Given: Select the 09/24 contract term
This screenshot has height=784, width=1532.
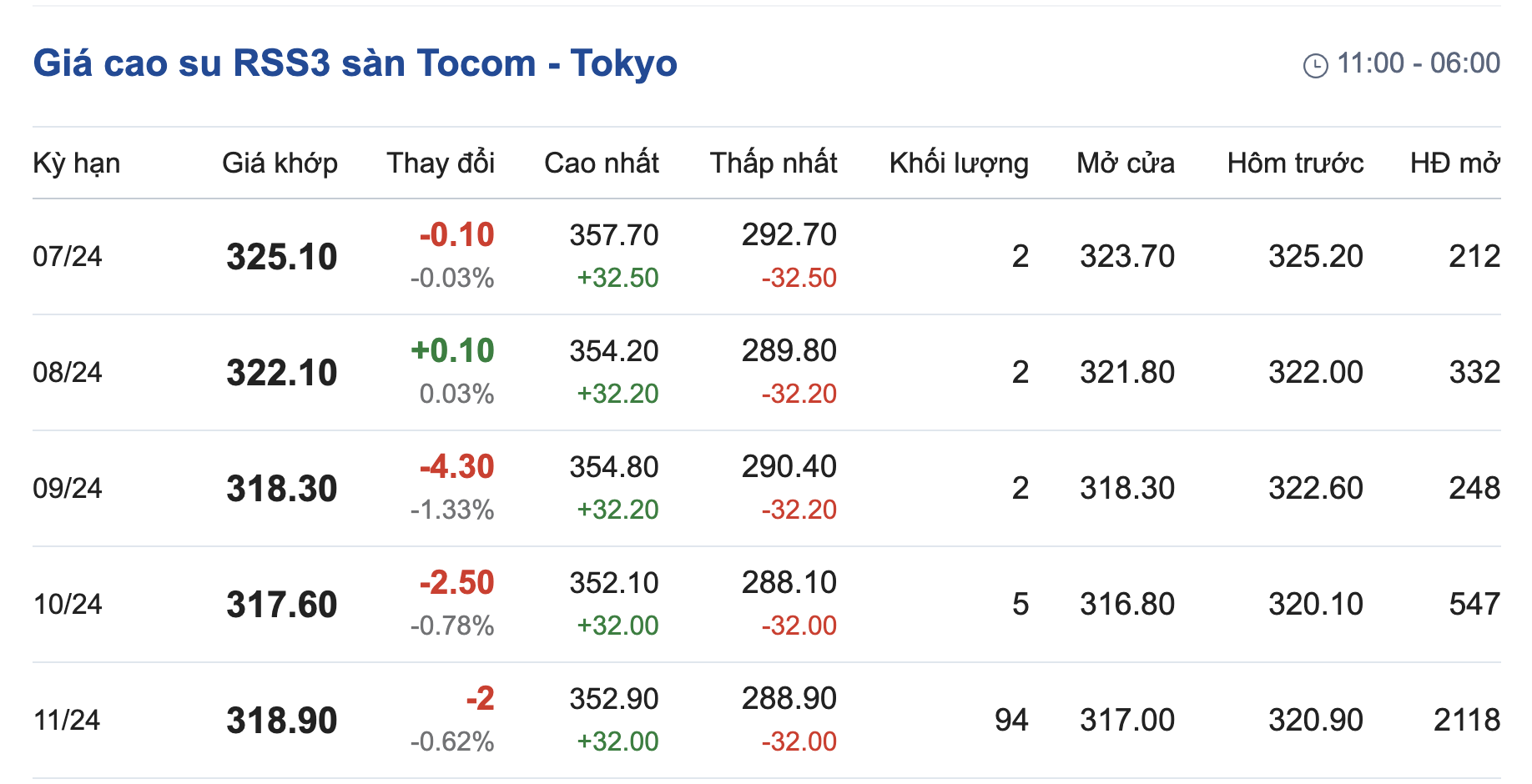Looking at the screenshot, I should tap(68, 488).
